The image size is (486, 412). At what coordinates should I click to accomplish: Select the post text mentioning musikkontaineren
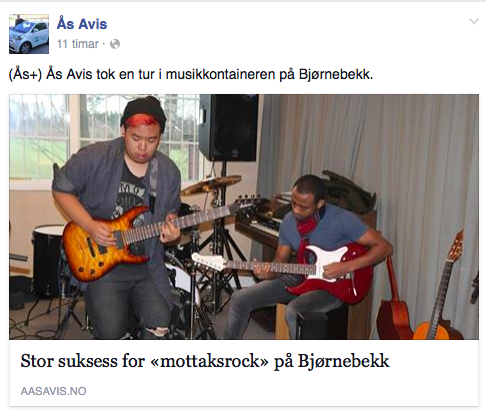(191, 74)
